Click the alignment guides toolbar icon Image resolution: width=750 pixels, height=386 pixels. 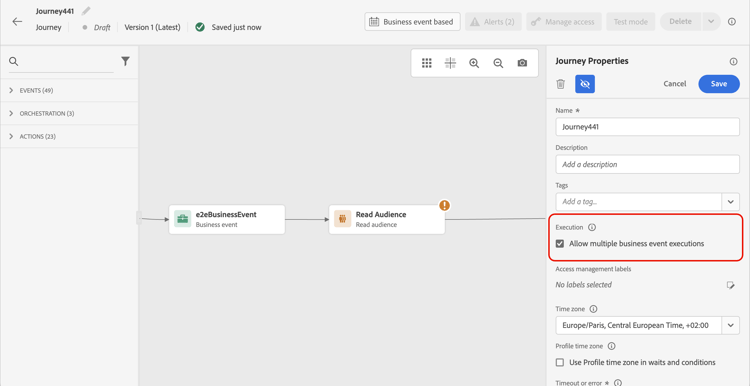coord(450,63)
